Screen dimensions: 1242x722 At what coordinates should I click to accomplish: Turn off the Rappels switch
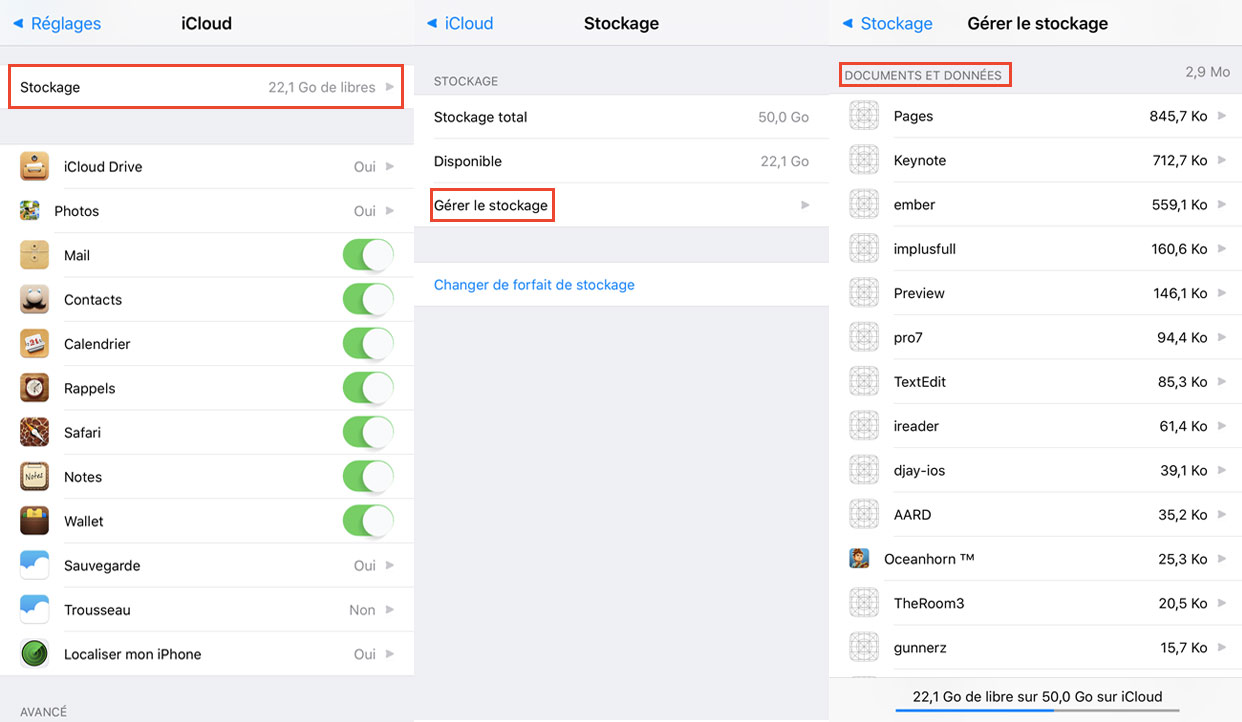click(368, 388)
